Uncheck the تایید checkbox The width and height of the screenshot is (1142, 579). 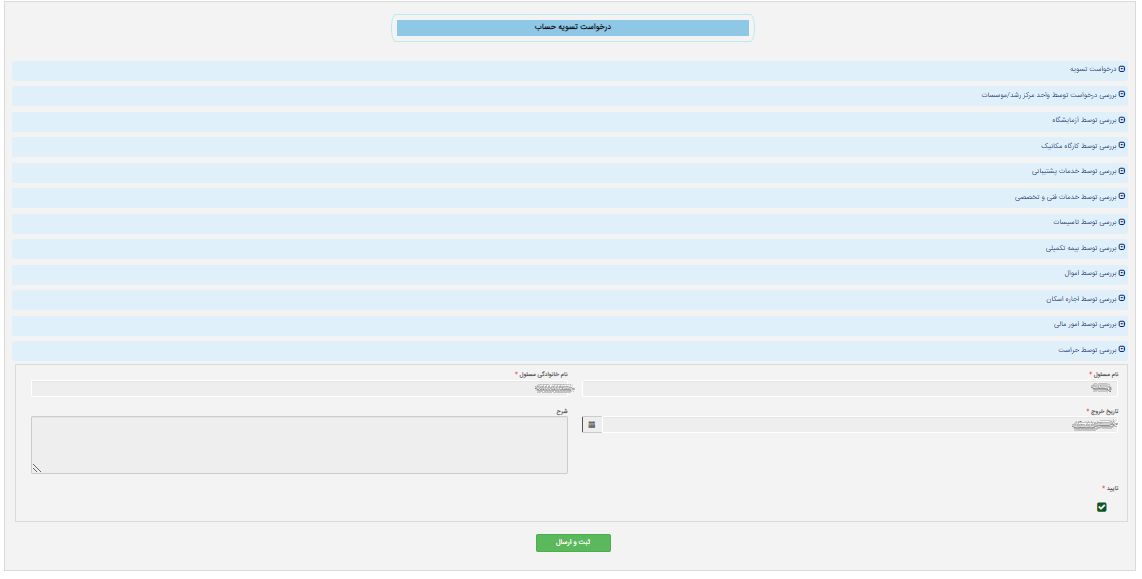click(x=1102, y=507)
